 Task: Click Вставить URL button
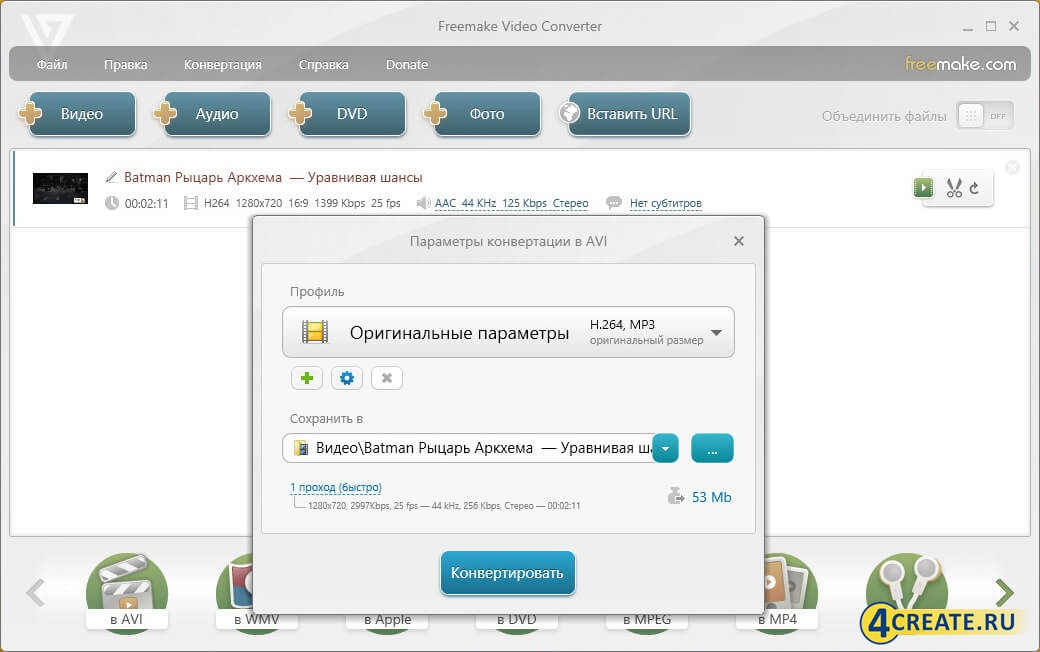point(625,113)
